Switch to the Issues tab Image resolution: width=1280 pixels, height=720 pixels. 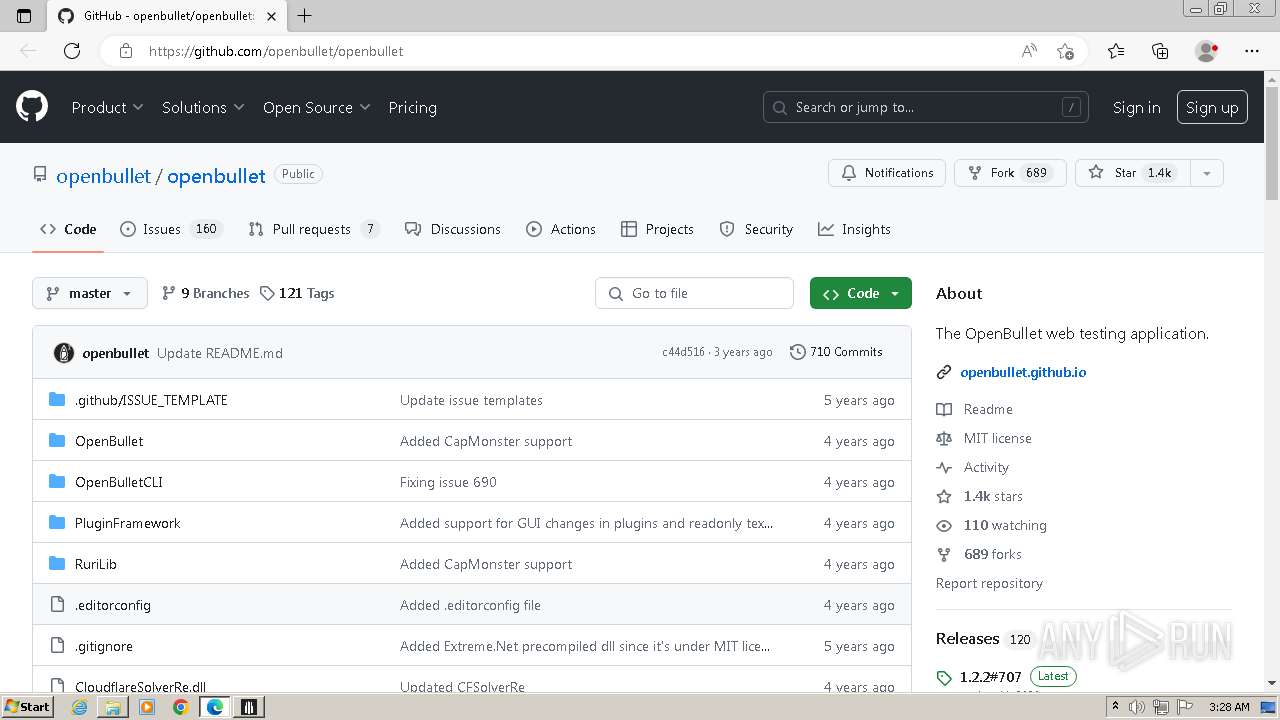click(170, 229)
